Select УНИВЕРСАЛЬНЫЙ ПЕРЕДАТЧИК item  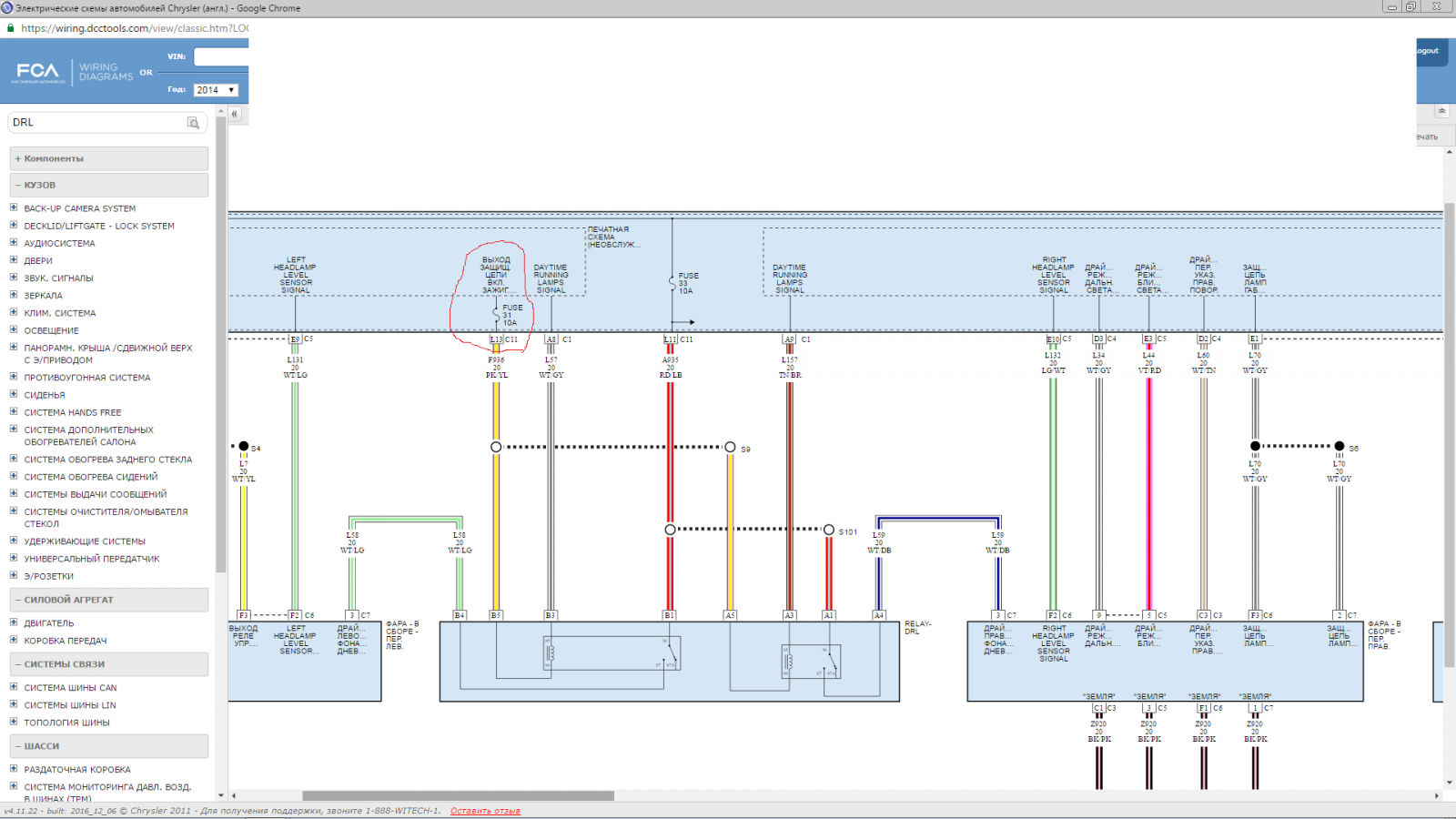(92, 559)
